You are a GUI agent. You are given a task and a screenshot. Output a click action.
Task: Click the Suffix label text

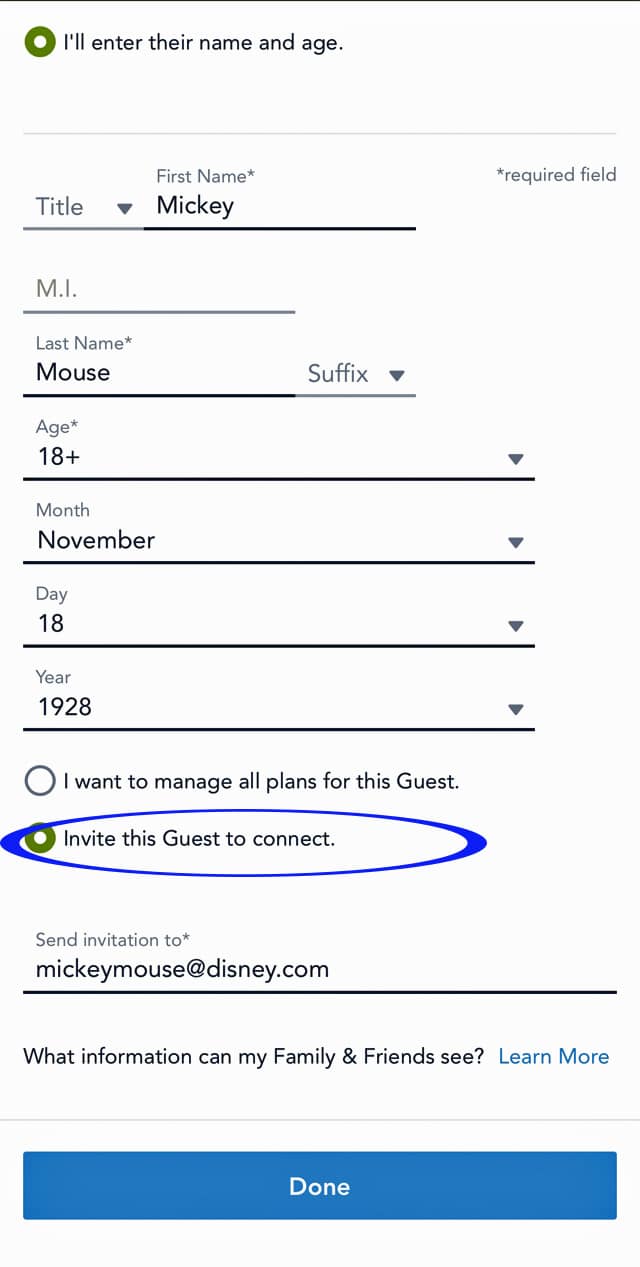pyautogui.click(x=338, y=373)
